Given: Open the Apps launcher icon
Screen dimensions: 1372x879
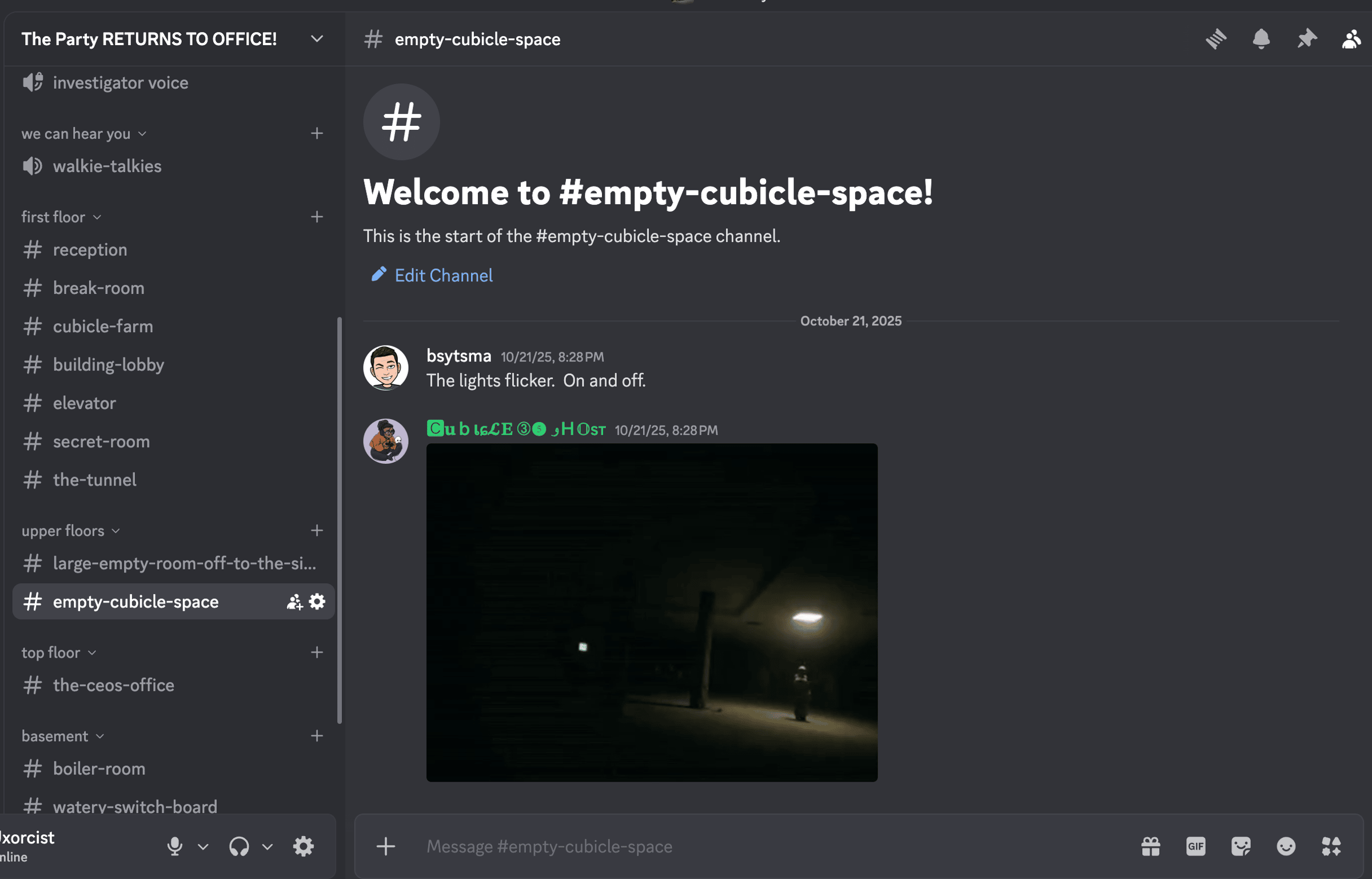Looking at the screenshot, I should tap(1331, 846).
